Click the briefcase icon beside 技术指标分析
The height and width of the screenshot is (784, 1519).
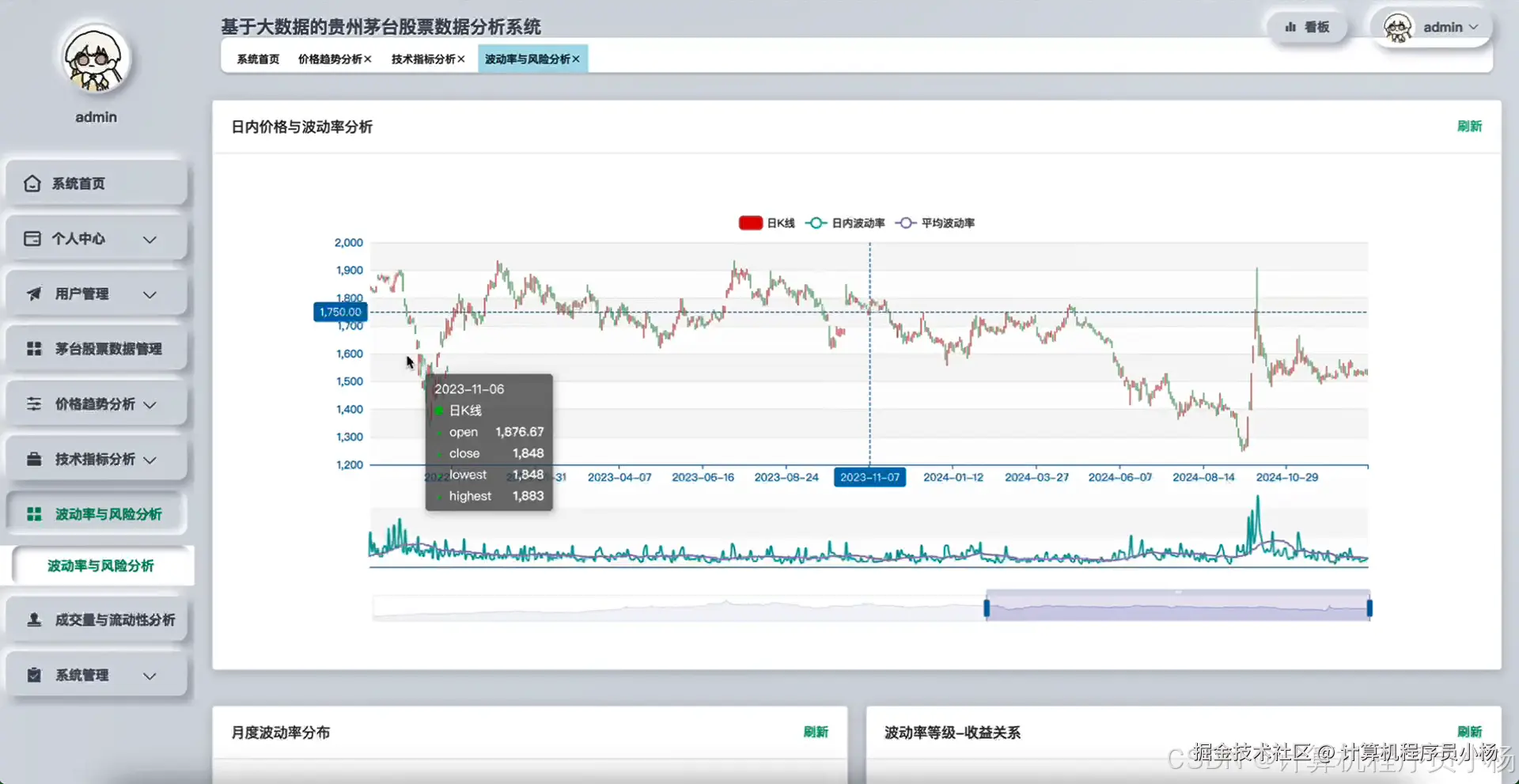(x=34, y=460)
